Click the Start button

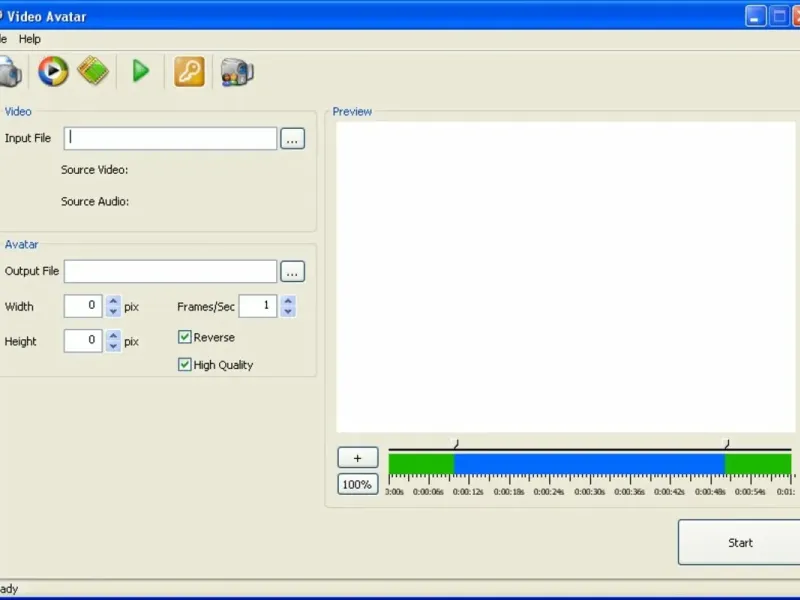[740, 542]
